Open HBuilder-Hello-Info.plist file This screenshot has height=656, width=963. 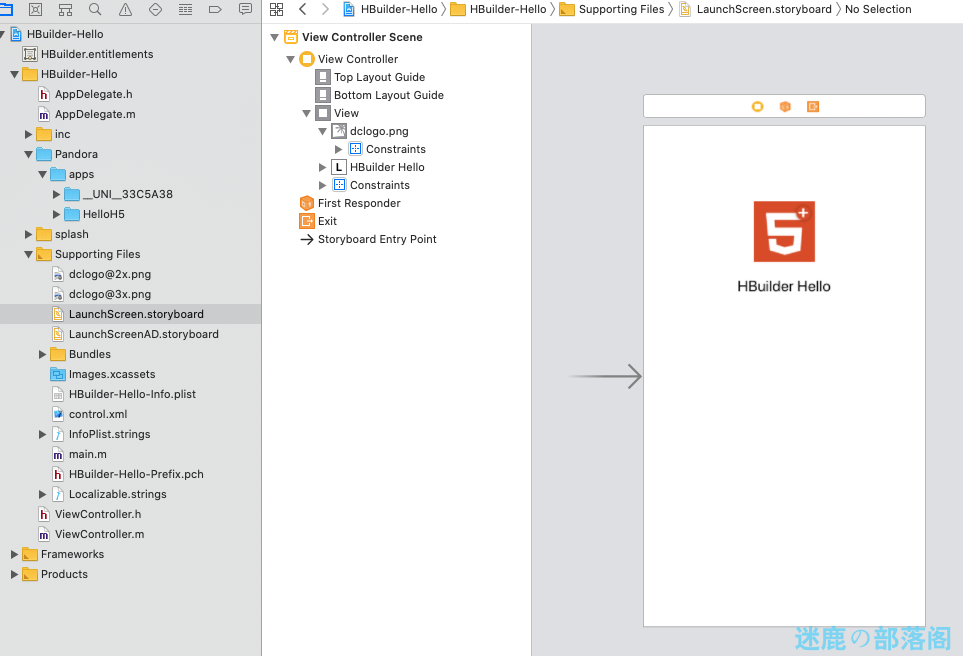click(132, 394)
